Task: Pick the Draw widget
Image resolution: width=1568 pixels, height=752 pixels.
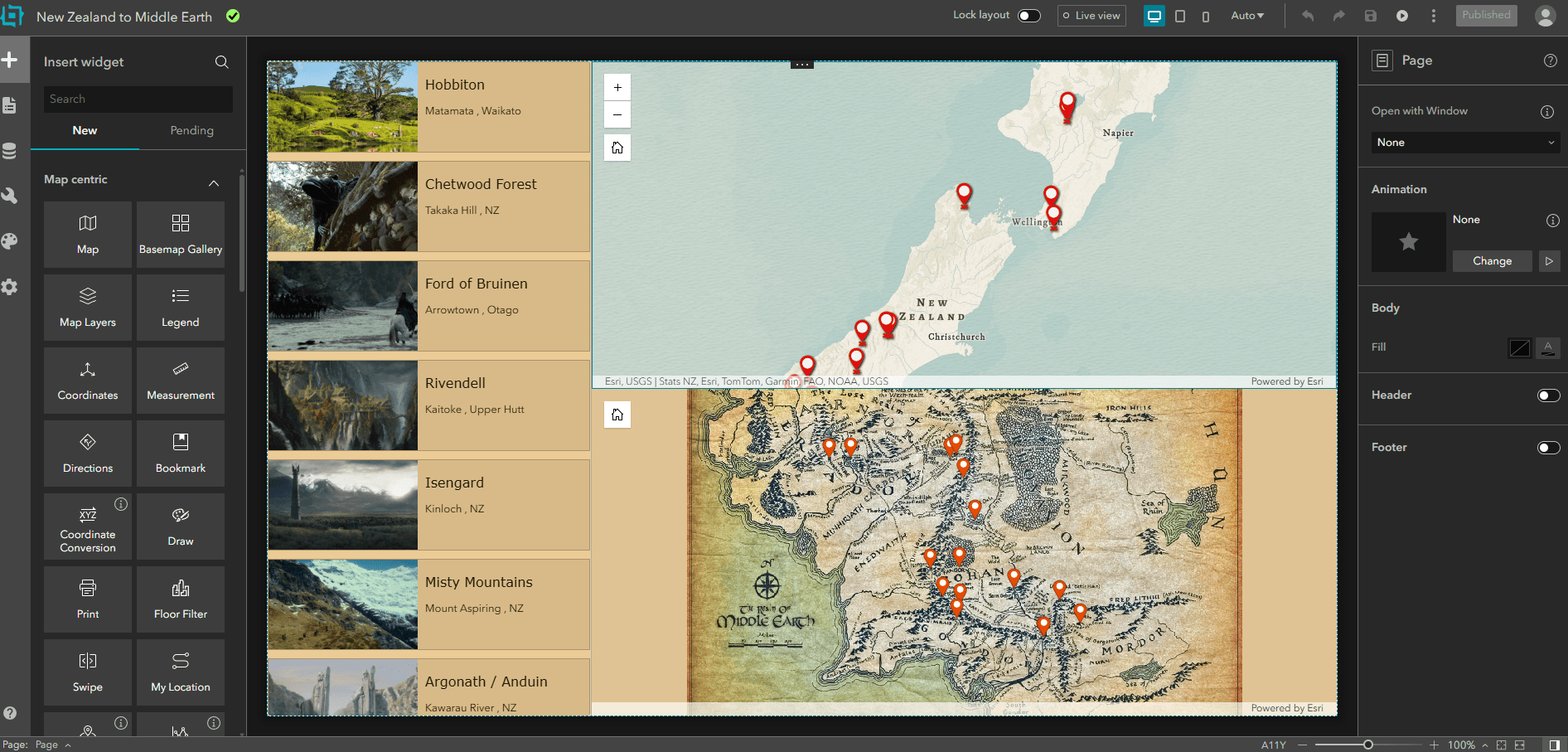Action: coord(181,526)
